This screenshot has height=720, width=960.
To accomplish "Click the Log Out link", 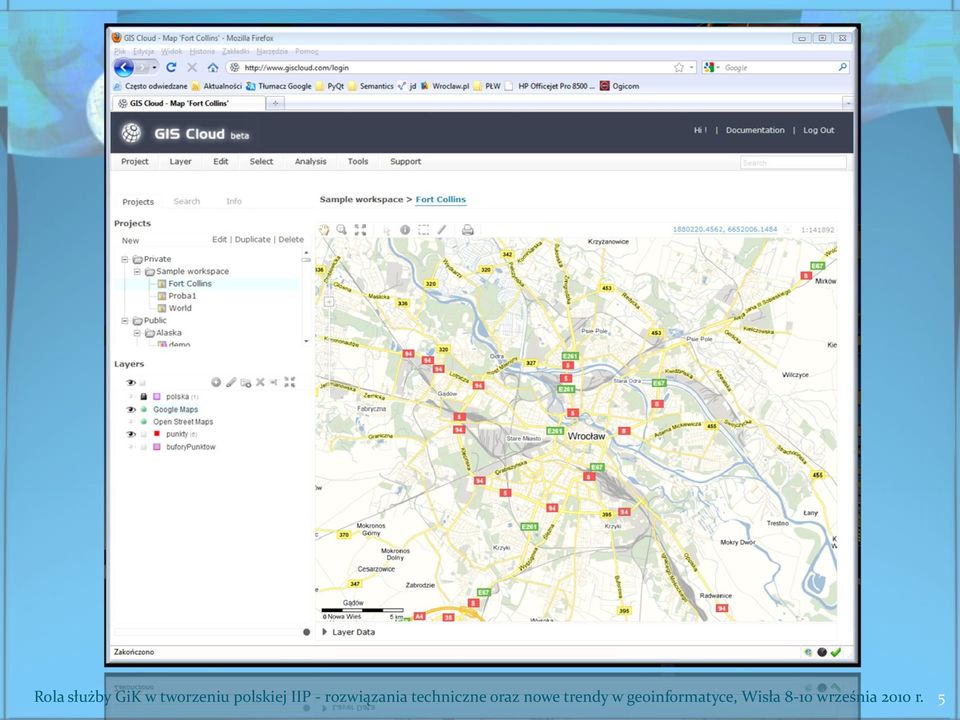I will tap(819, 130).
